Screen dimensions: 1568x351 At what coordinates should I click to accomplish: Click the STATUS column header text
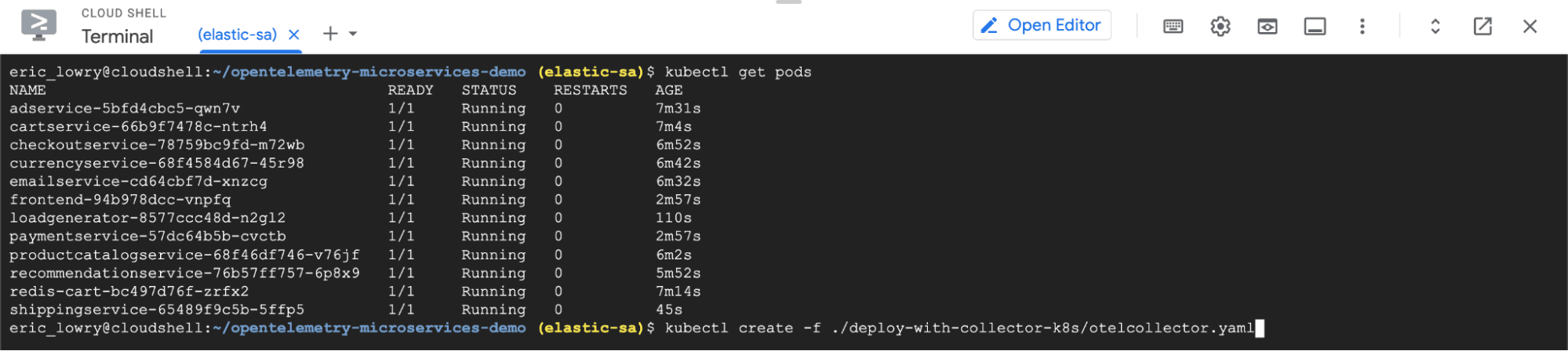pos(489,90)
